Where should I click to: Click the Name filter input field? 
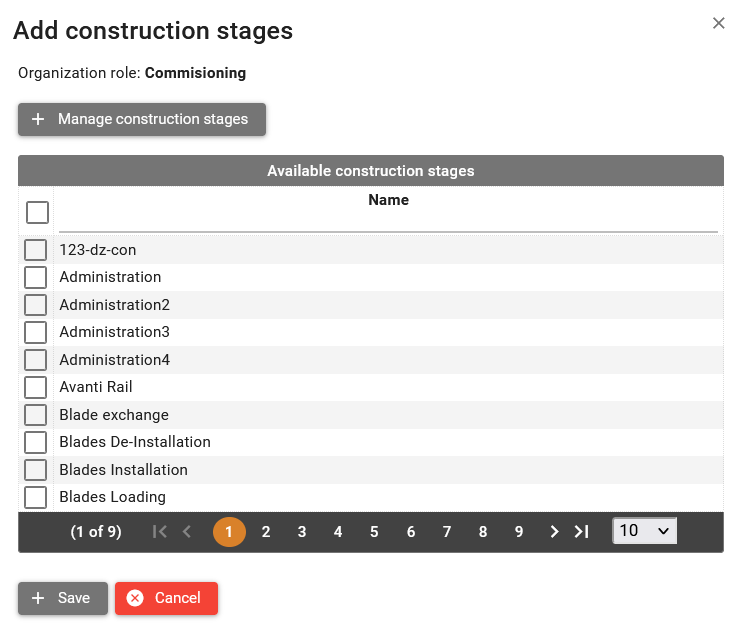(388, 222)
